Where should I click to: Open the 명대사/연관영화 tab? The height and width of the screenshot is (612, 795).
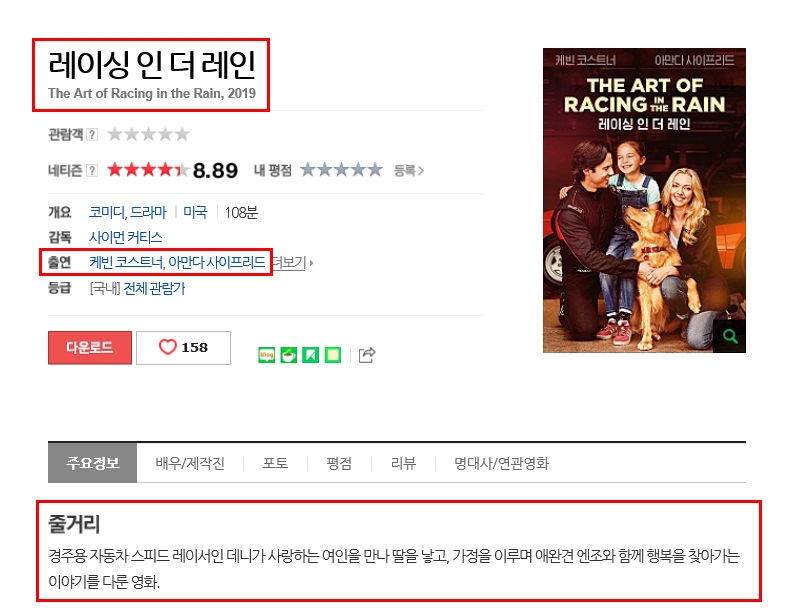point(501,463)
